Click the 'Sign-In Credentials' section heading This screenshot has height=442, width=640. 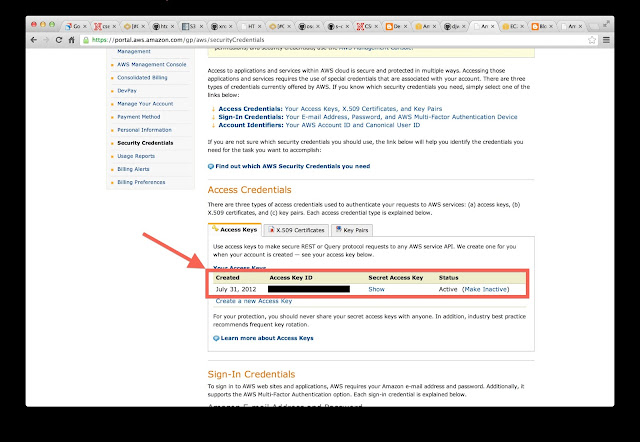tap(251, 374)
